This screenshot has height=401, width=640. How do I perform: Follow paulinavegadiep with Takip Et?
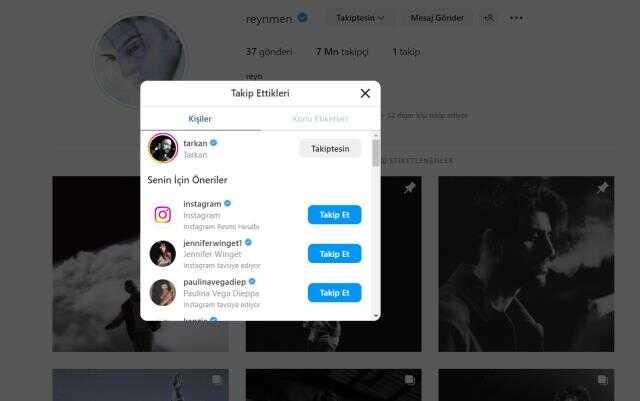(x=334, y=293)
